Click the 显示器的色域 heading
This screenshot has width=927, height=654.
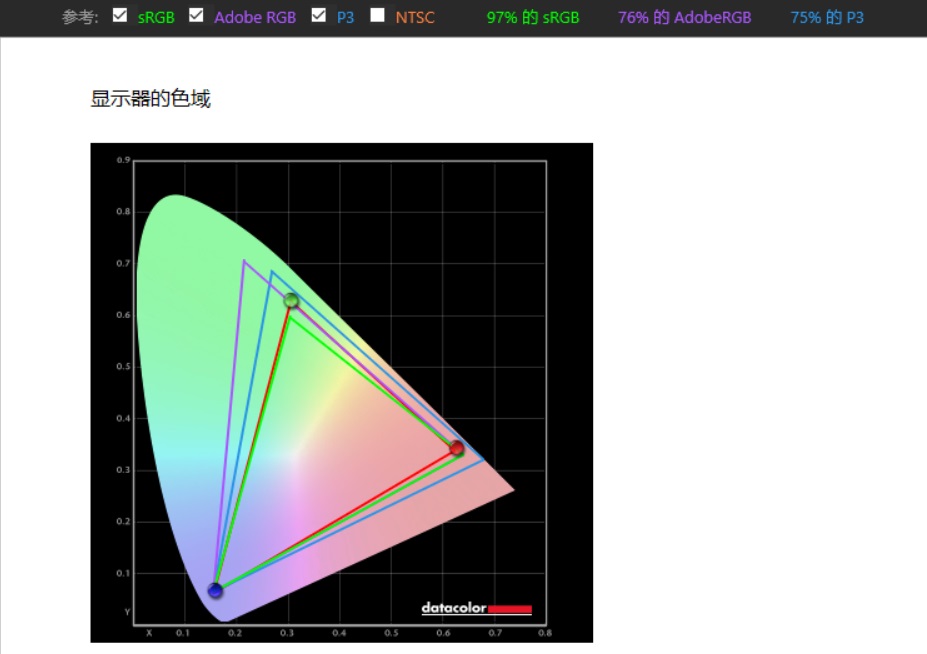(x=150, y=98)
